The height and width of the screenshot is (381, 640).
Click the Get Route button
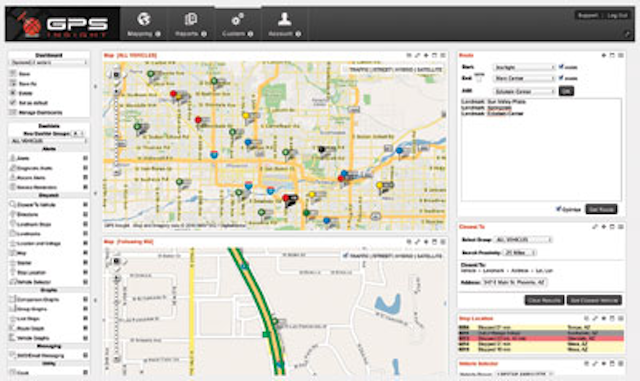[x=601, y=209]
